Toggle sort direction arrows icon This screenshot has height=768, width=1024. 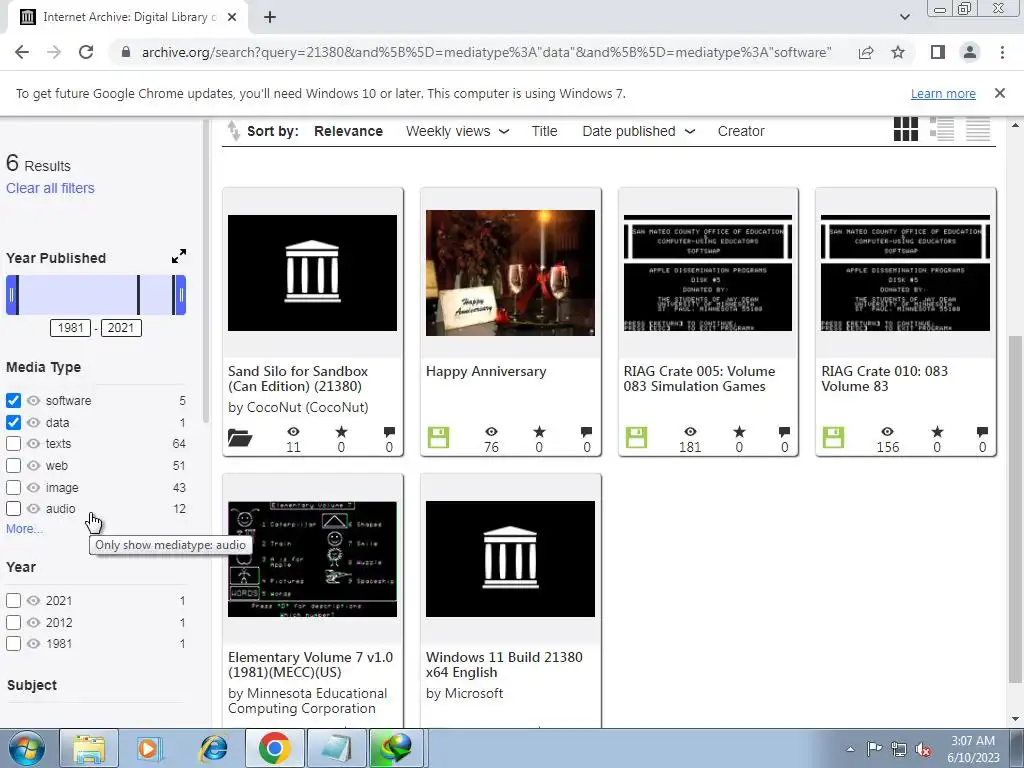pos(233,131)
